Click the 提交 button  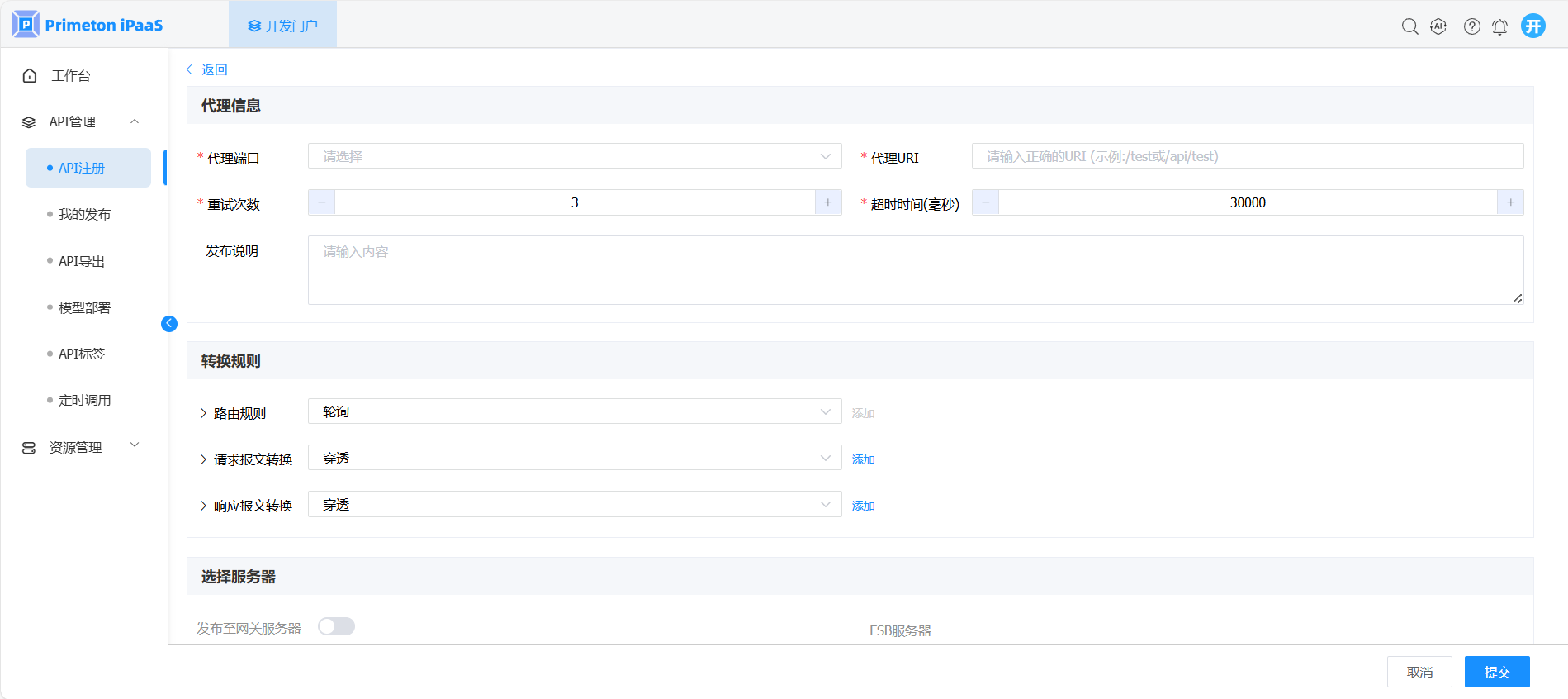(1496, 672)
